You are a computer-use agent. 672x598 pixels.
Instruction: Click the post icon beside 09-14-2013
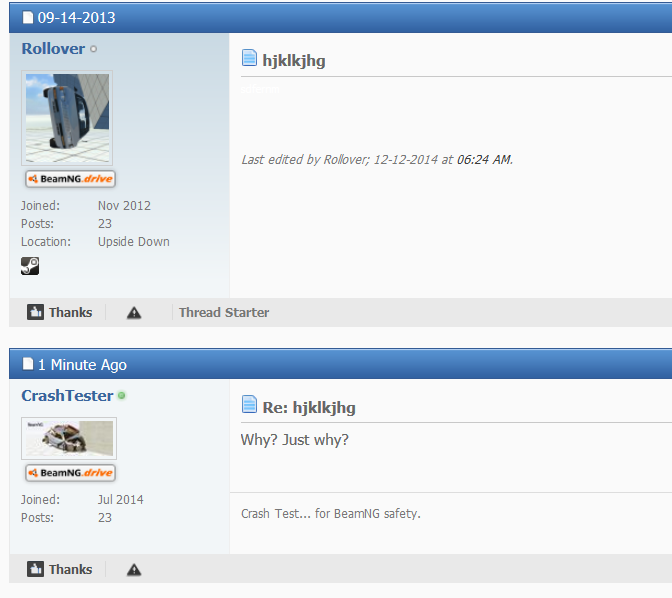pos(28,18)
